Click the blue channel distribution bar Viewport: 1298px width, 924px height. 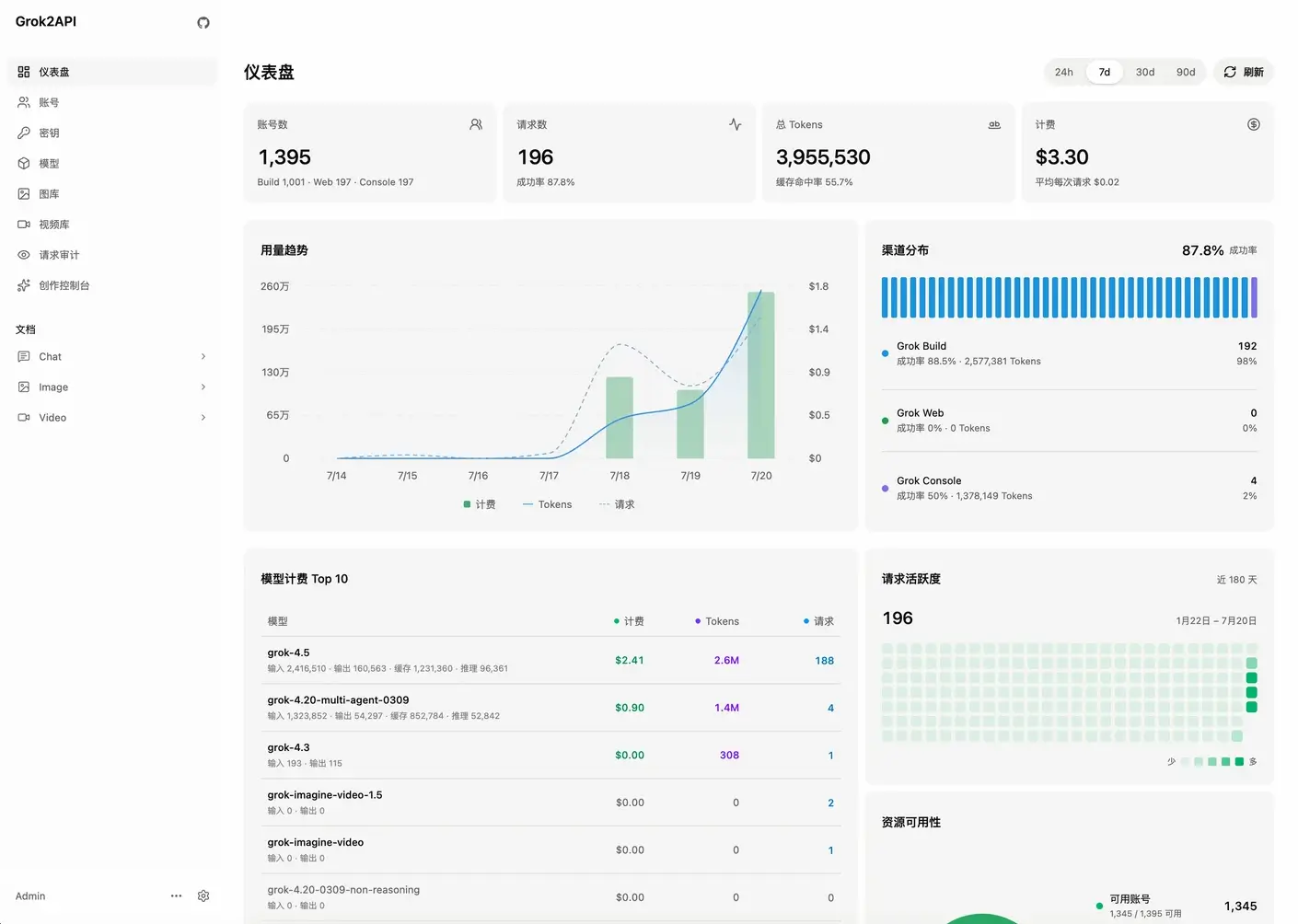(x=1065, y=297)
